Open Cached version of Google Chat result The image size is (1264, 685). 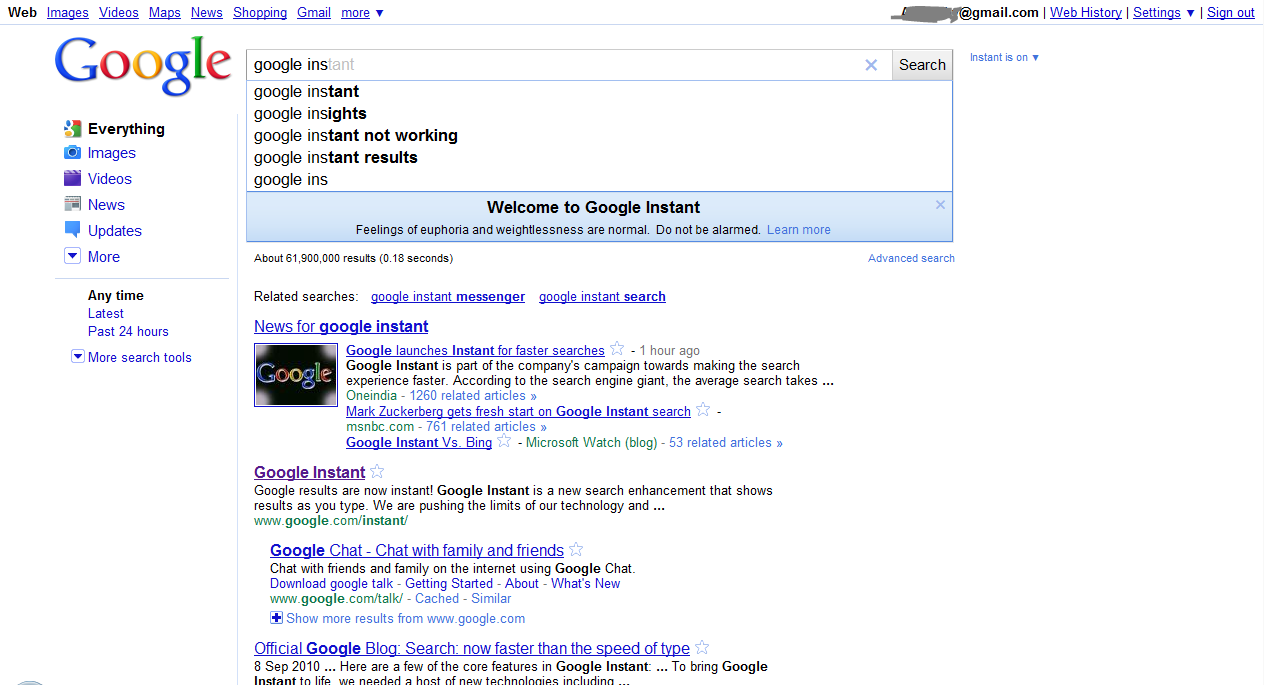pyautogui.click(x=437, y=599)
